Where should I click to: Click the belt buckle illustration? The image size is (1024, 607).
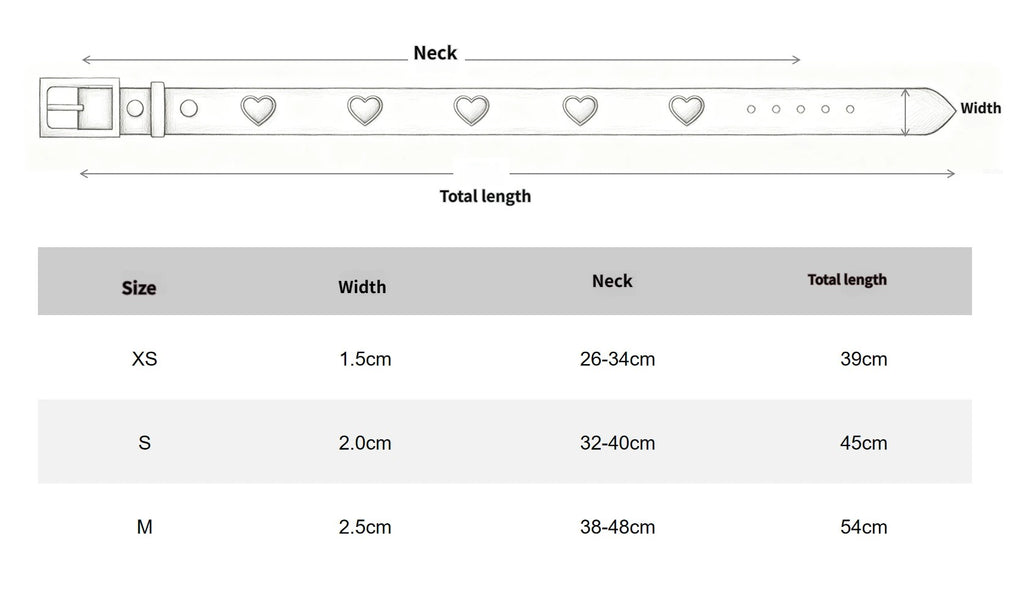coord(80,107)
